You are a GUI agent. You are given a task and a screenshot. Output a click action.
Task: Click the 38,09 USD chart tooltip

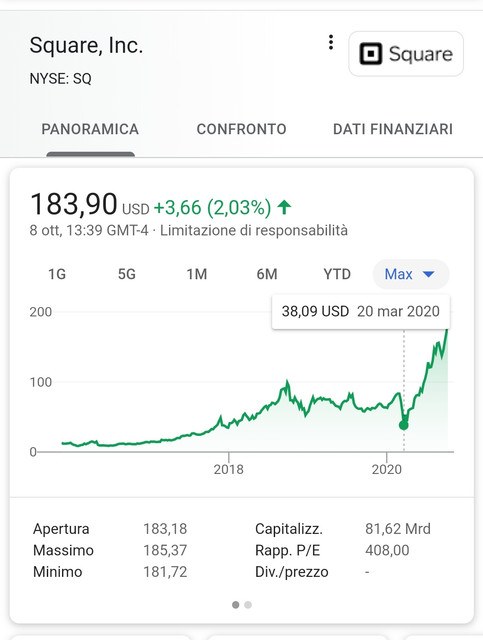(361, 311)
